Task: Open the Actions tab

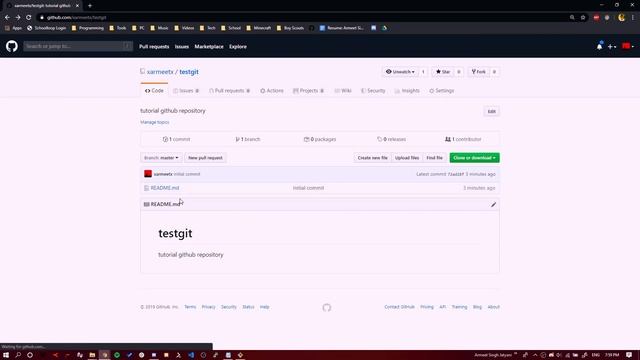Action: [x=272, y=91]
